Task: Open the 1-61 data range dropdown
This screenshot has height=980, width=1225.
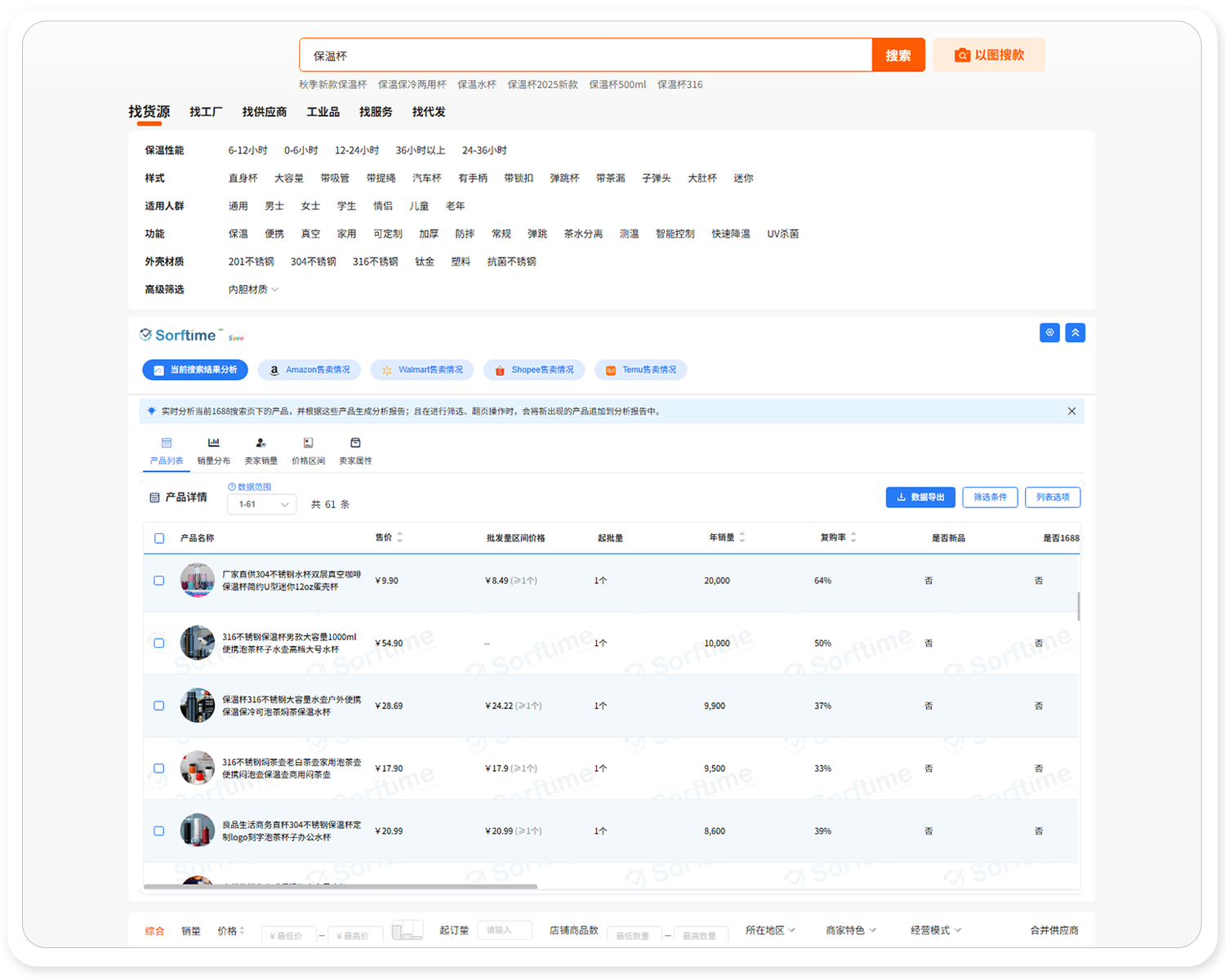Action: pyautogui.click(x=262, y=505)
